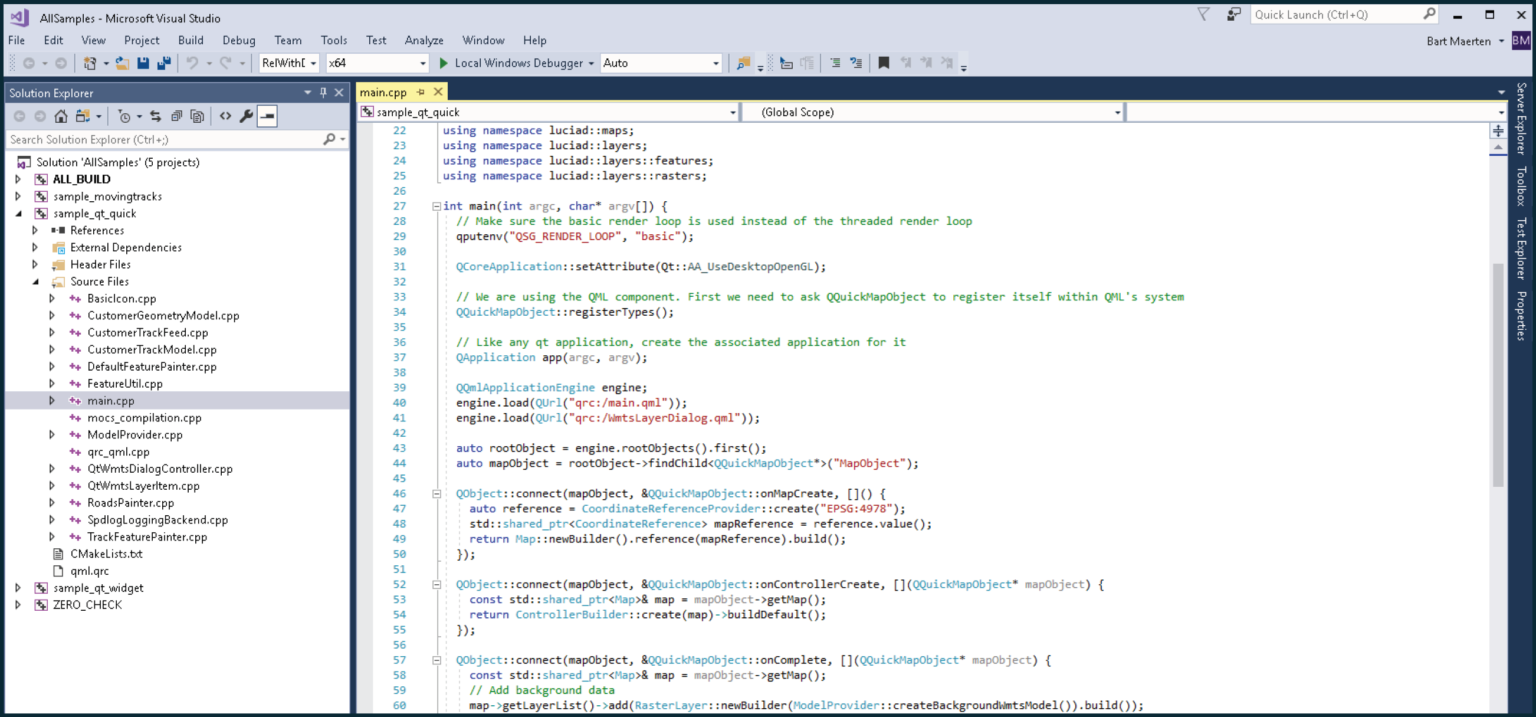Click the Home icon in Solution Explorer toolbar

[x=60, y=115]
